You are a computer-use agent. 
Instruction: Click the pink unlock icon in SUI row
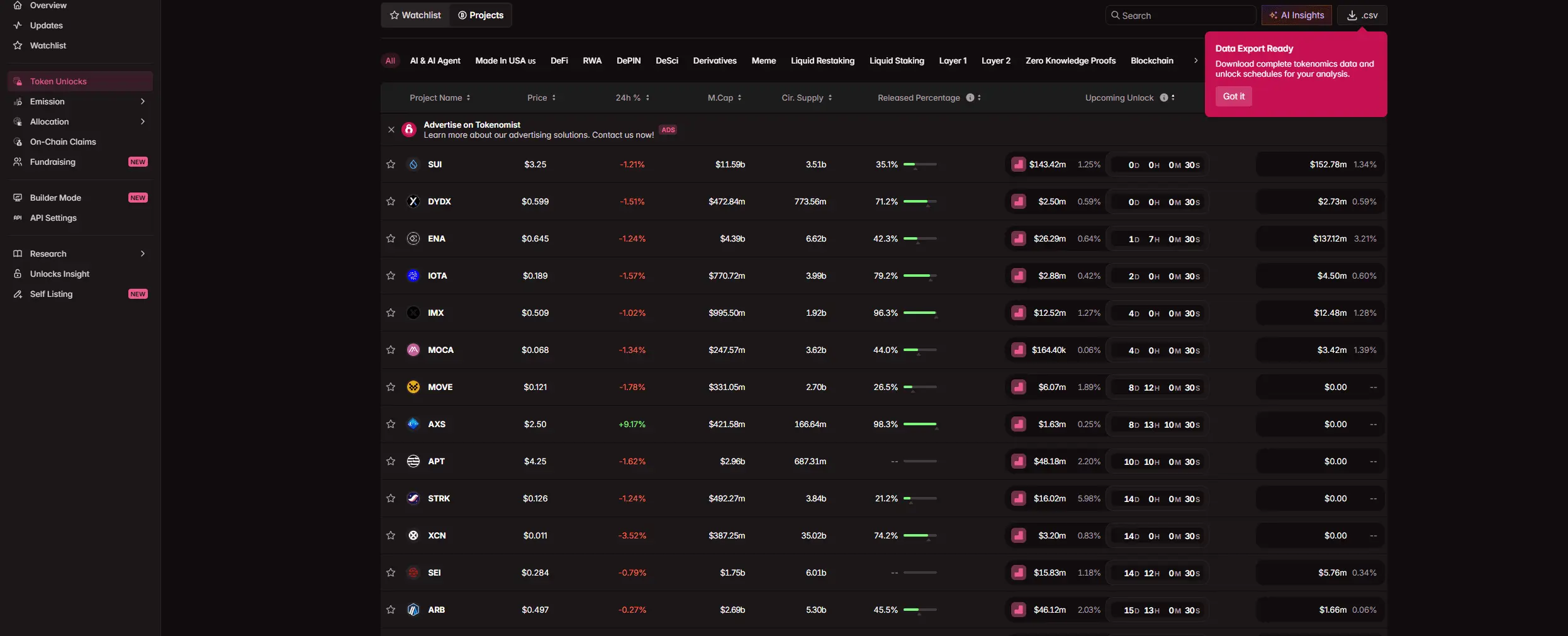click(1019, 164)
